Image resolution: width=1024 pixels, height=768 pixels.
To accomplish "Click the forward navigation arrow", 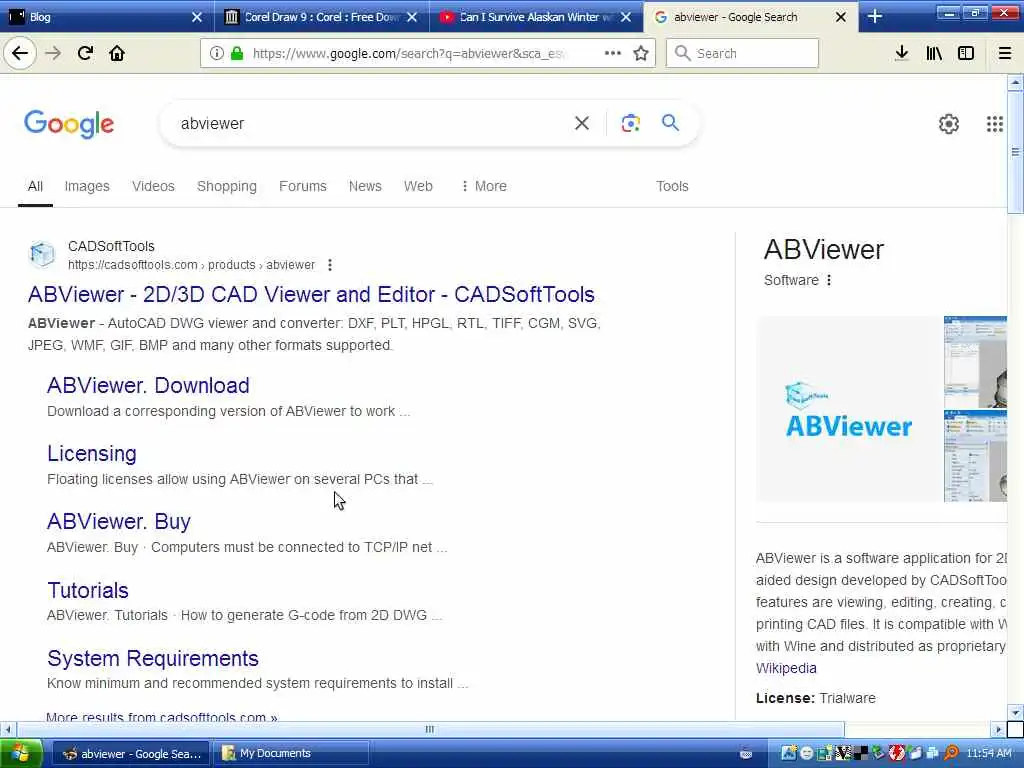I will pyautogui.click(x=53, y=53).
